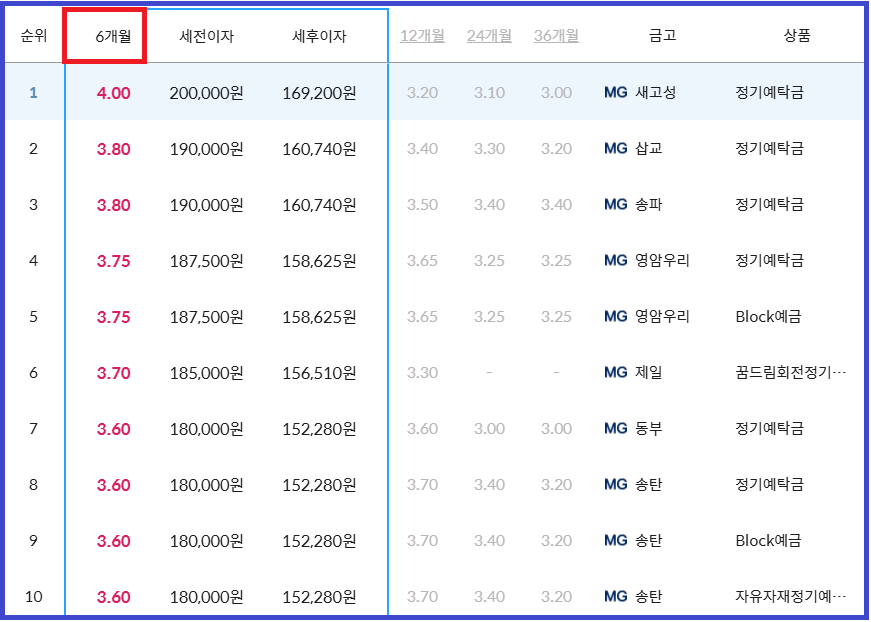Click MG 영암우리 icon next to Block예금
Image resolution: width=871 pixels, height=622 pixels.
coord(618,314)
